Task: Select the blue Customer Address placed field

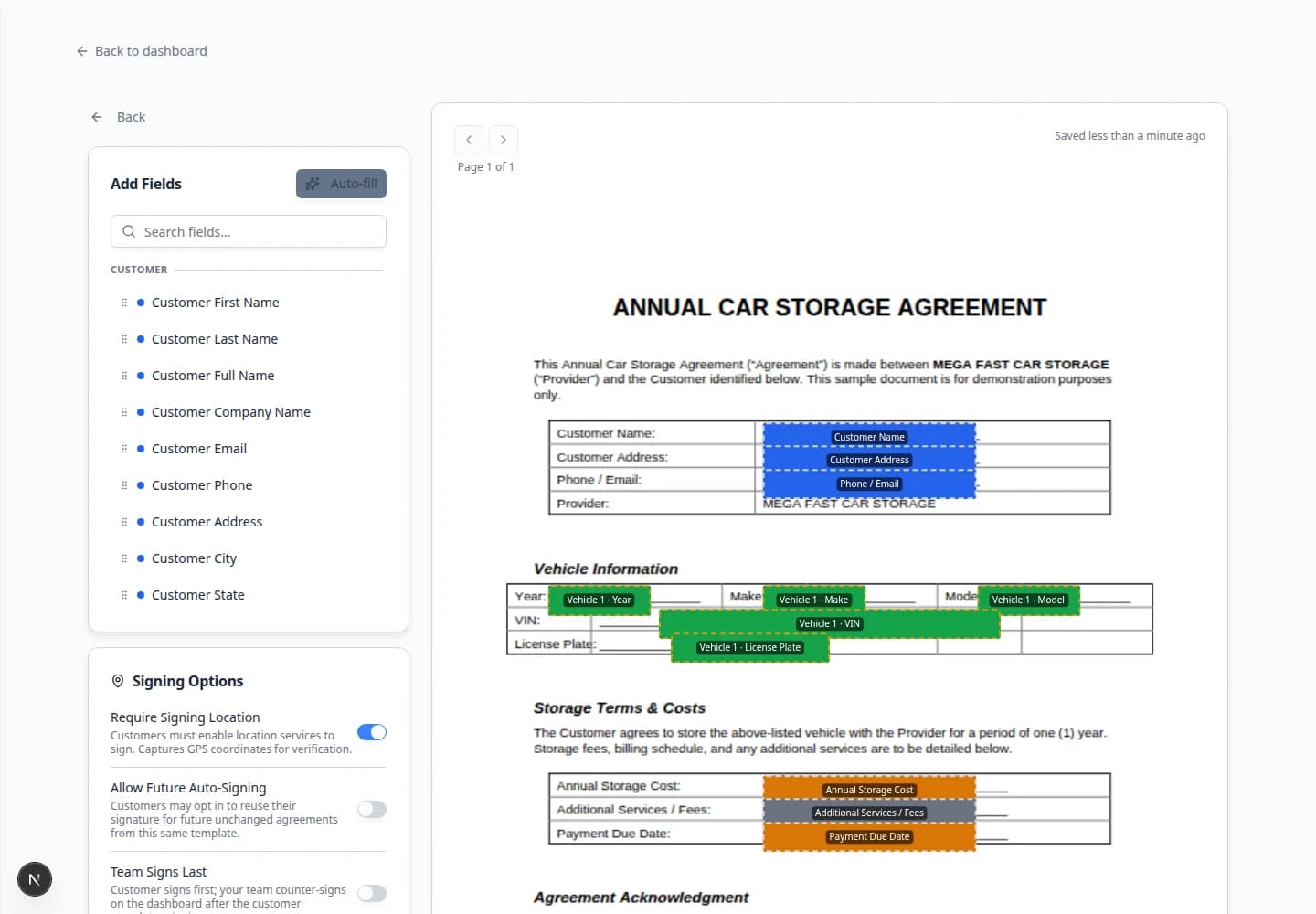Action: coord(869,459)
